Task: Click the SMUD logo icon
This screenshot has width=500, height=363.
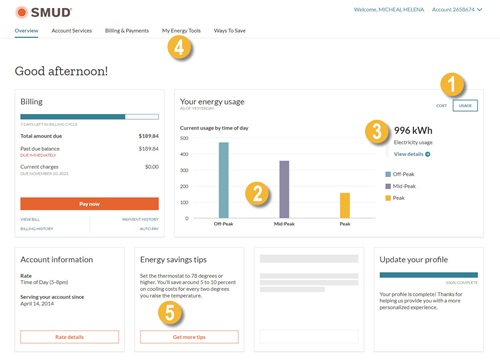Action: pyautogui.click(x=22, y=12)
